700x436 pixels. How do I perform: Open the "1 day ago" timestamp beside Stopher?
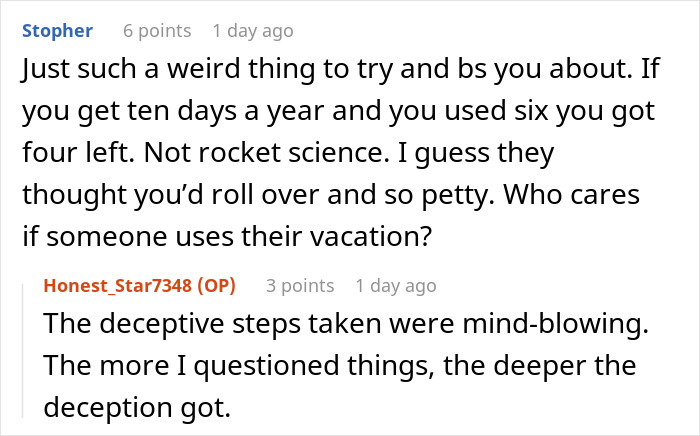[x=248, y=30]
